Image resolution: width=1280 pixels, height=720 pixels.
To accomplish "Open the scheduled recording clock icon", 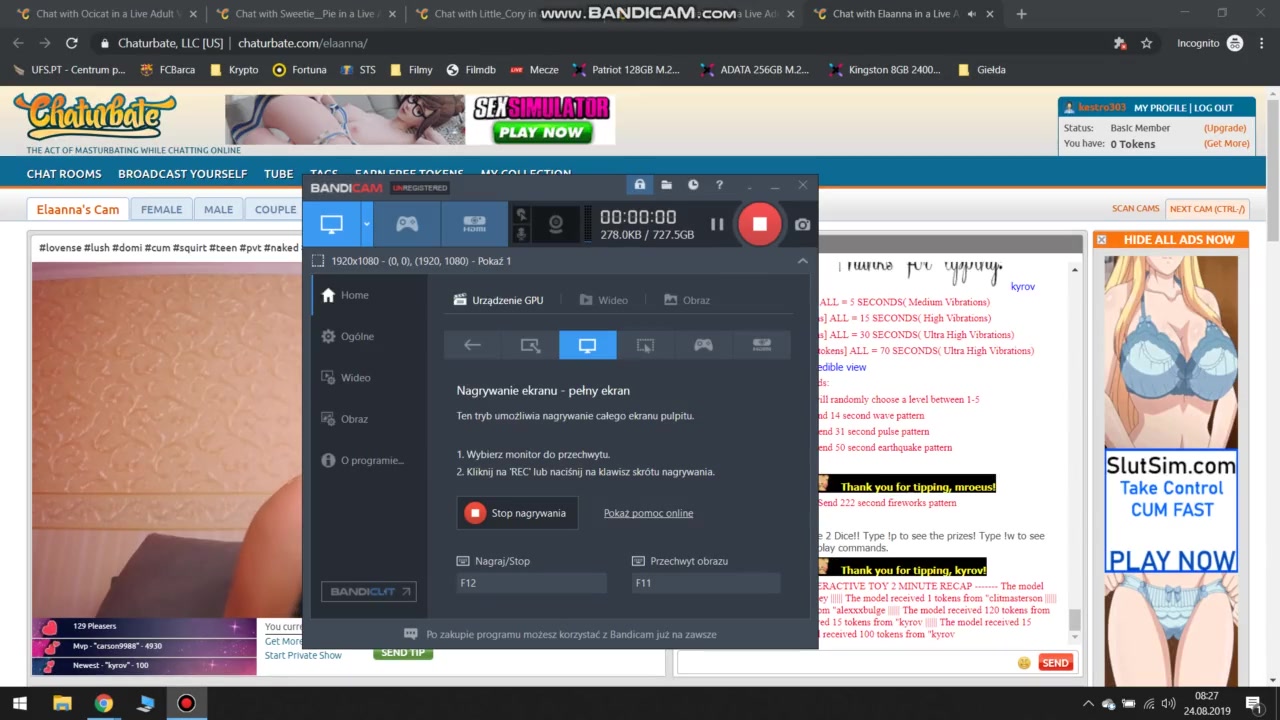I will pos(693,185).
